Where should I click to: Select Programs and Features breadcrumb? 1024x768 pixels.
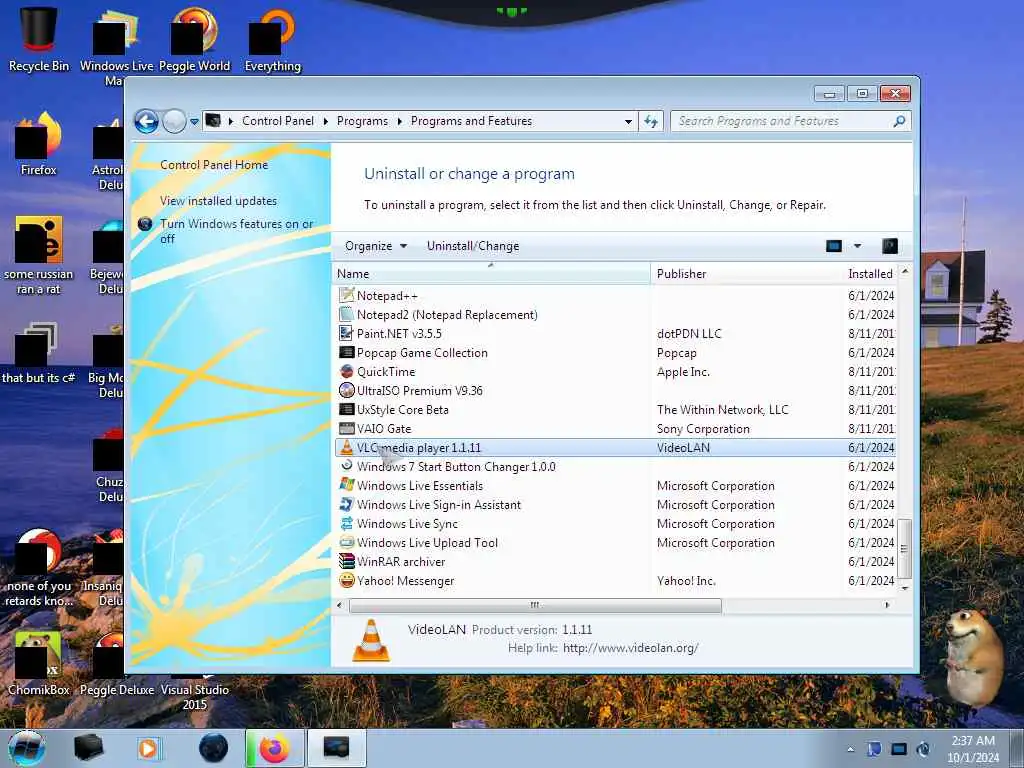(472, 121)
